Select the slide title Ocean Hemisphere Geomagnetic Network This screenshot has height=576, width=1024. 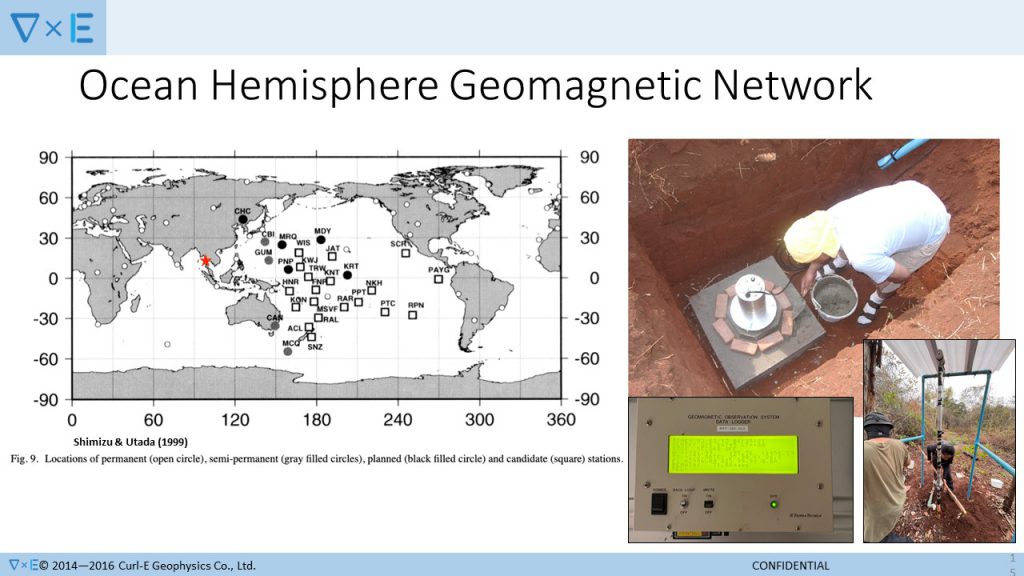pyautogui.click(x=475, y=86)
